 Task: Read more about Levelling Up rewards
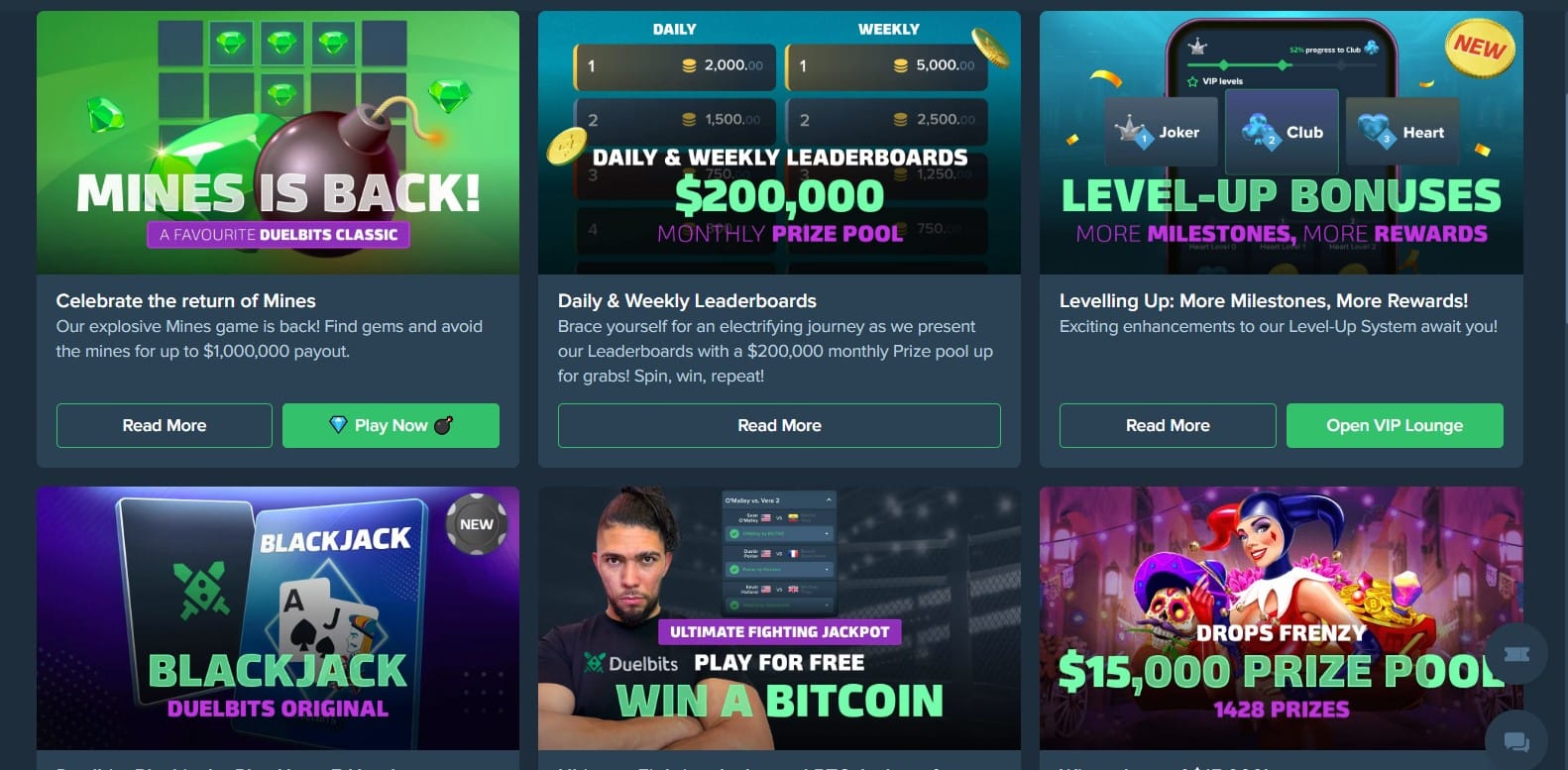(1168, 425)
